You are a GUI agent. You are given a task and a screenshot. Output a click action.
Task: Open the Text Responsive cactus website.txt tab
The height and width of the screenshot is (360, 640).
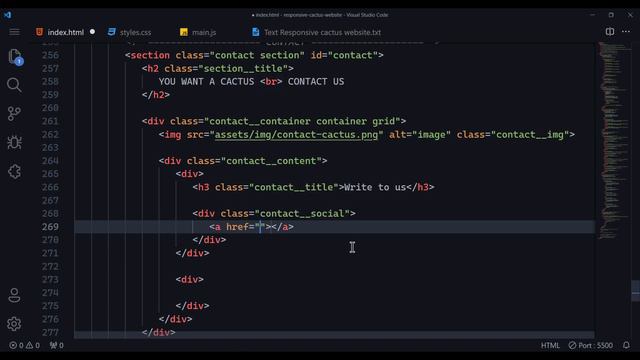coord(322,32)
